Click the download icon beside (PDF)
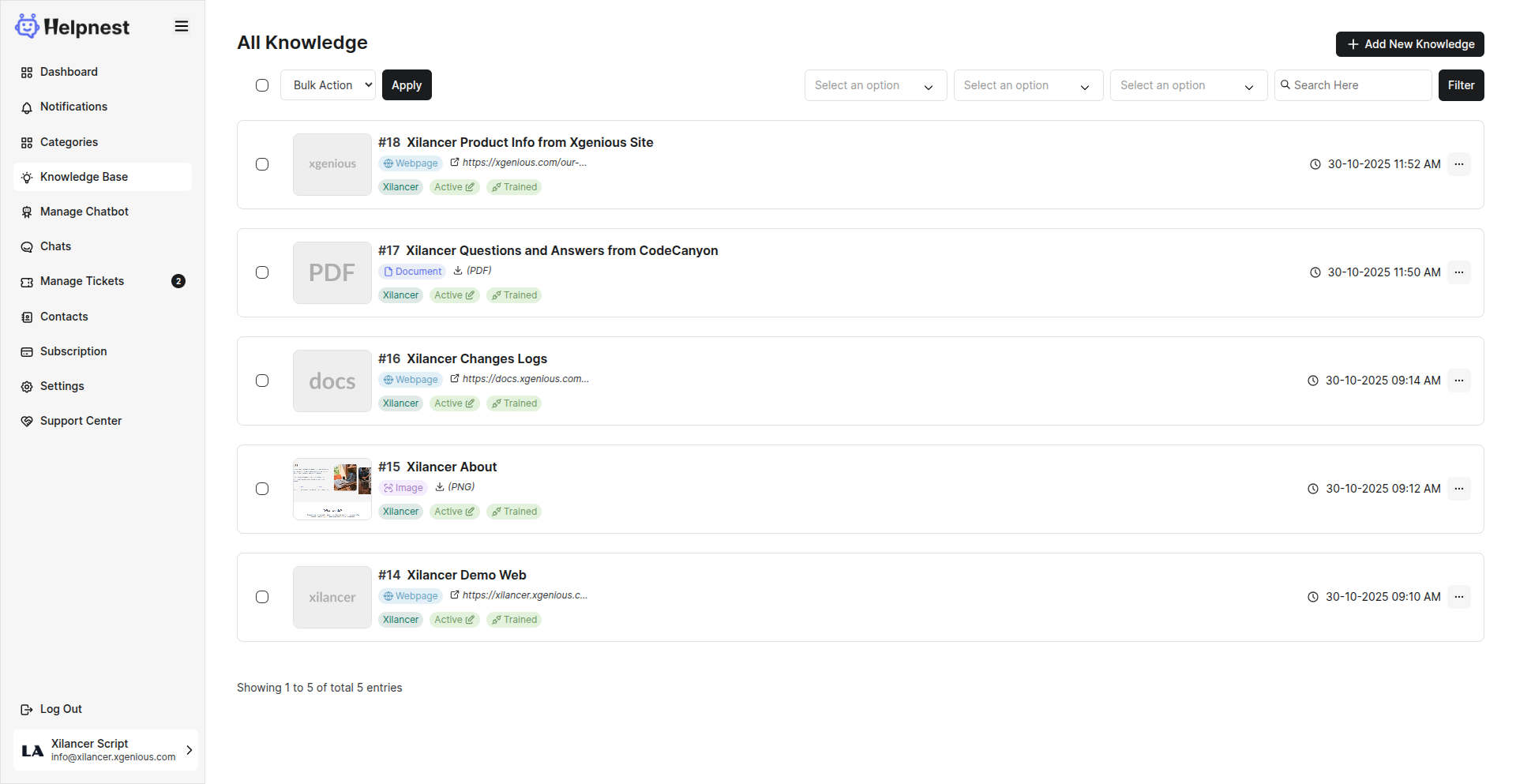This screenshot has width=1516, height=784. point(458,270)
